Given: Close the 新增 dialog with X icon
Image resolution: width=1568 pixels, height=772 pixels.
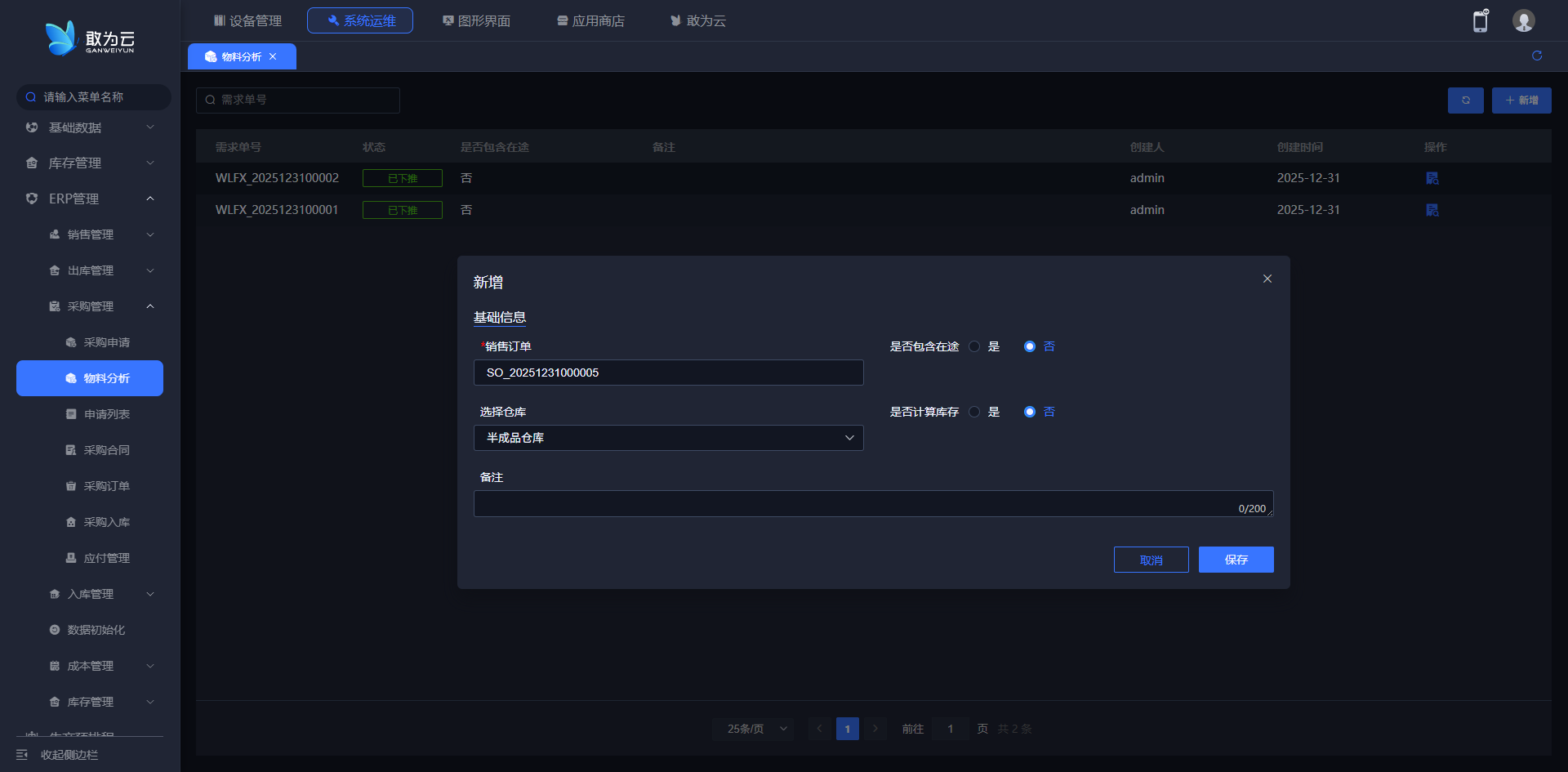Looking at the screenshot, I should [1267, 279].
